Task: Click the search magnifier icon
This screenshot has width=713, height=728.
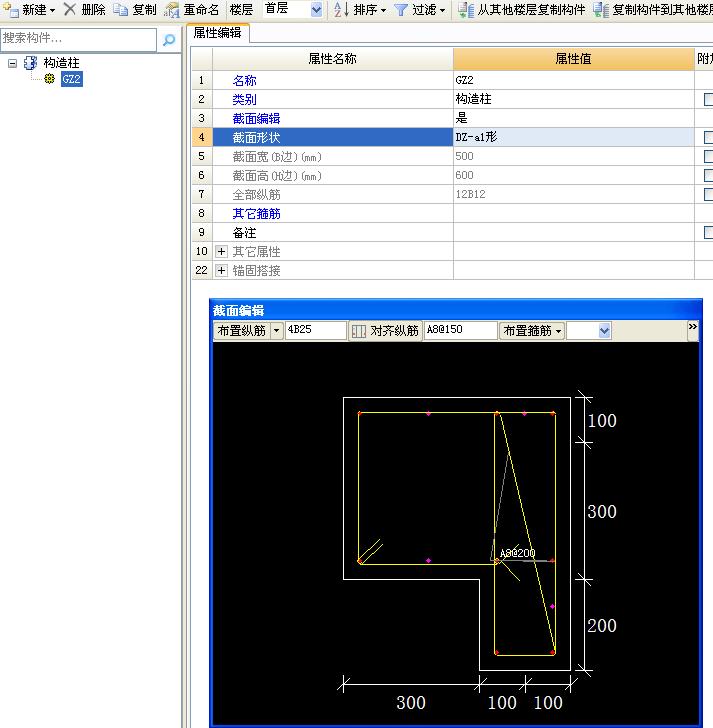Action: (169, 40)
